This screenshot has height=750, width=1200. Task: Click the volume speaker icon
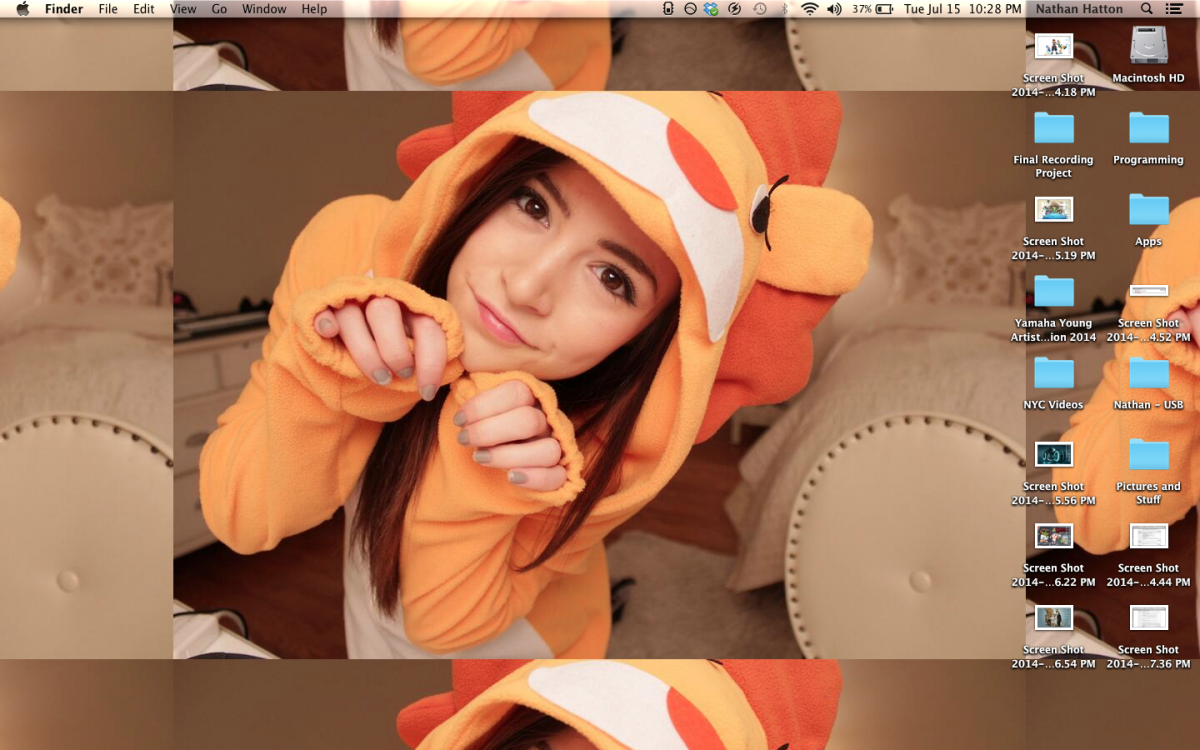pos(834,9)
